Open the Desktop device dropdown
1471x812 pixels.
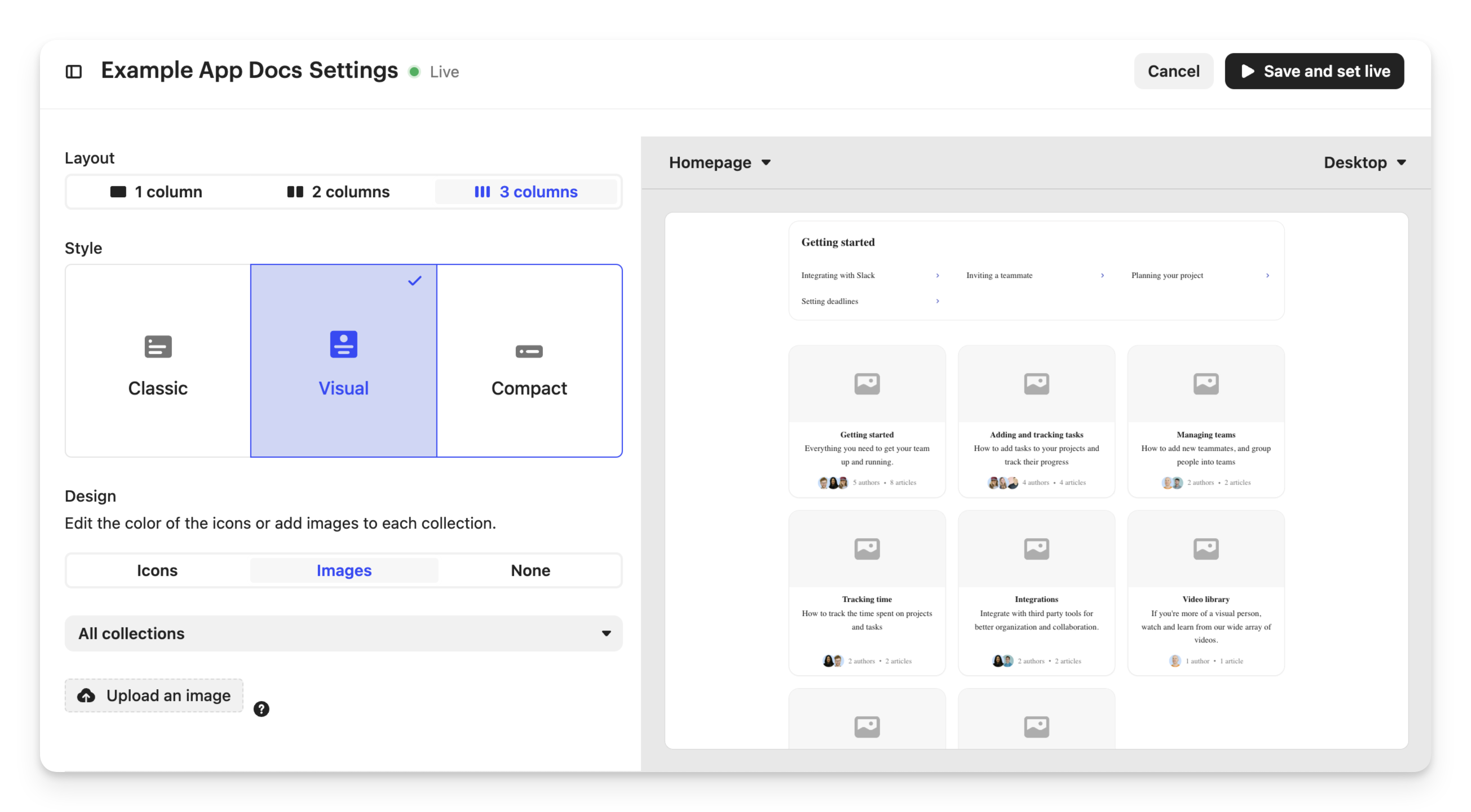point(1364,163)
